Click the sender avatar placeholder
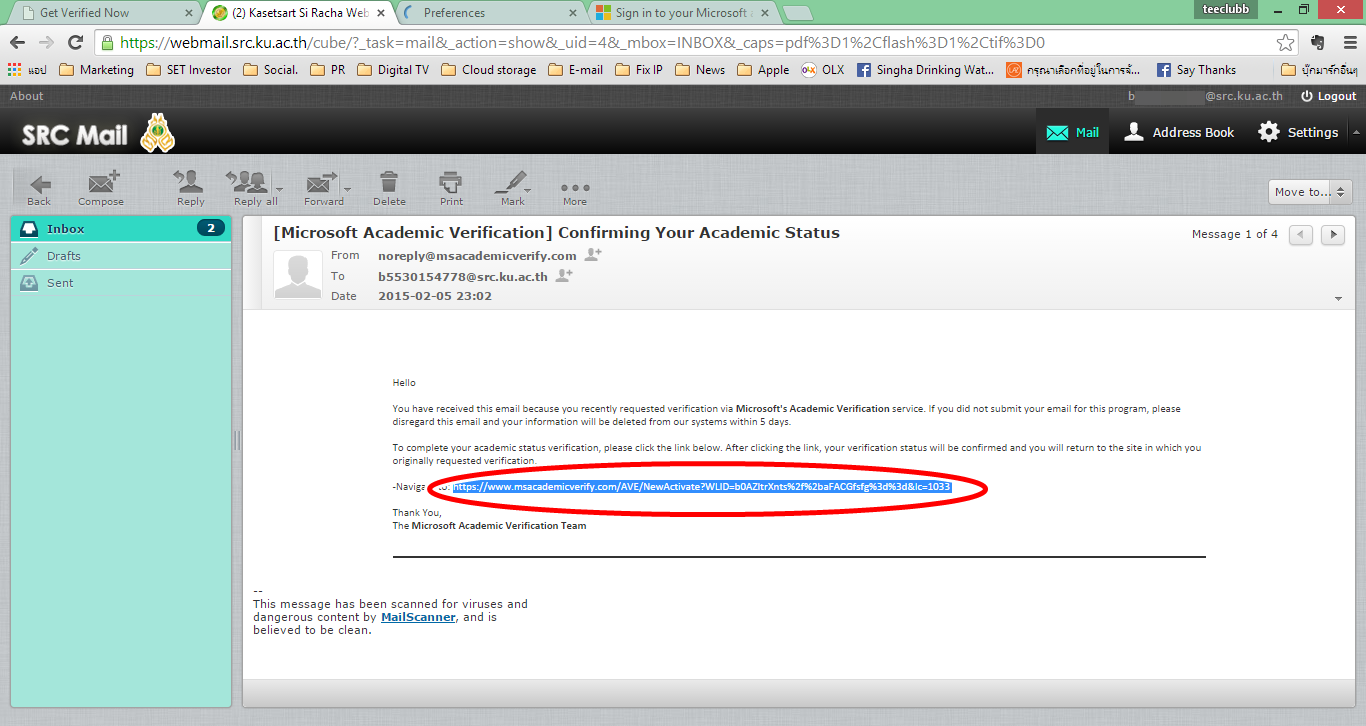Image resolution: width=1366 pixels, height=726 pixels. (x=298, y=276)
